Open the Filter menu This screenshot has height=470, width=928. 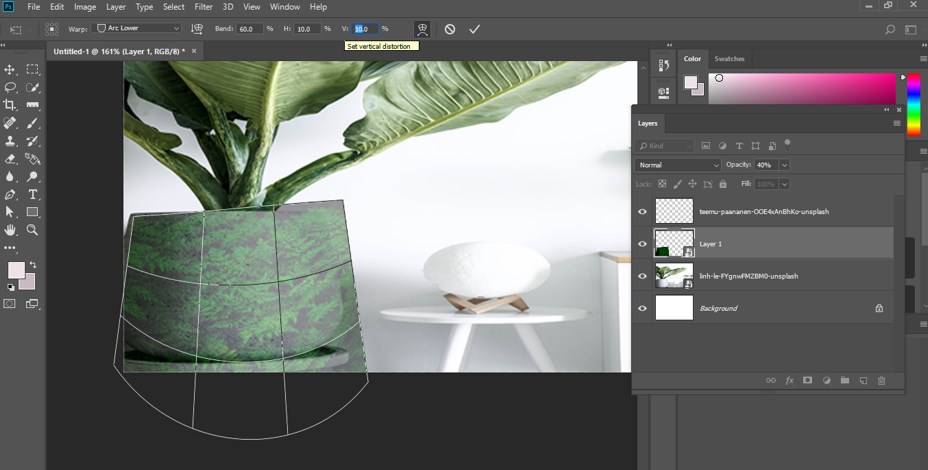tap(203, 7)
